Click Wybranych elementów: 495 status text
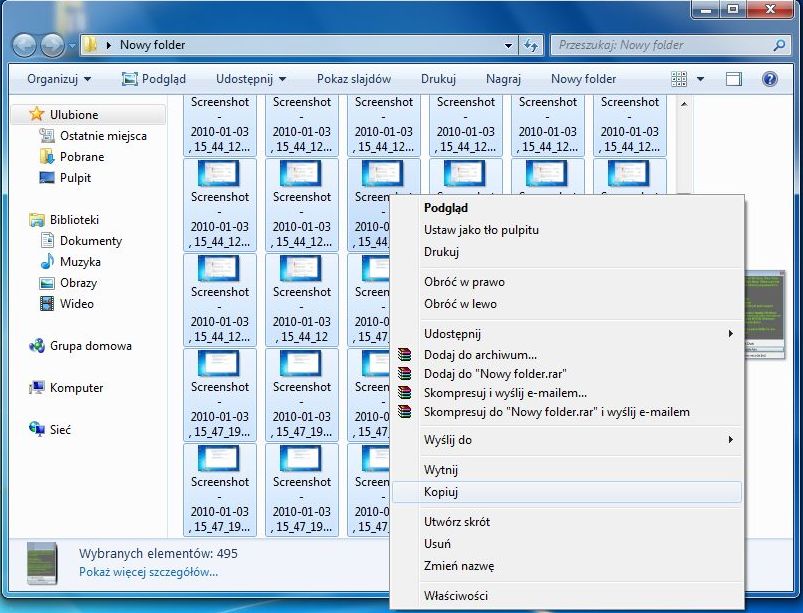803x613 pixels. pyautogui.click(x=158, y=554)
